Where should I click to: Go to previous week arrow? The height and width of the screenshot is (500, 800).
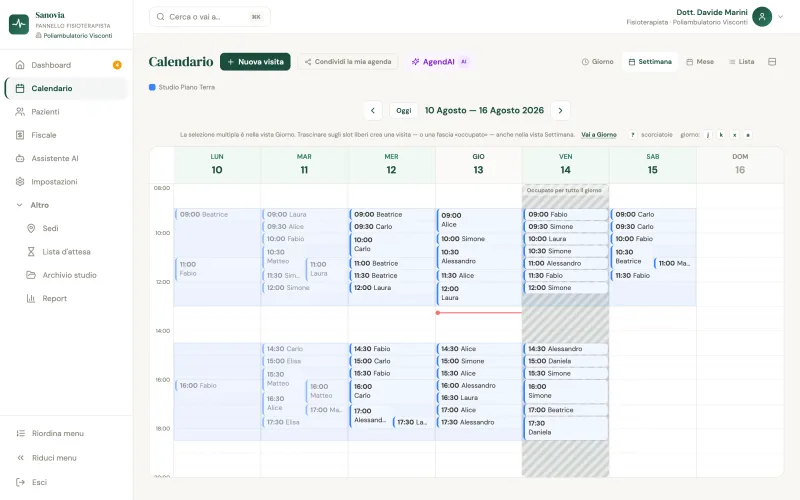point(373,111)
